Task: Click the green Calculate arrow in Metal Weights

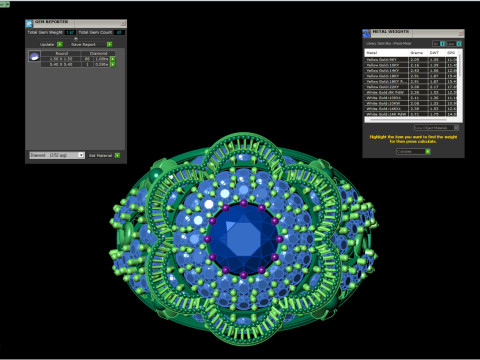Action: (428, 151)
